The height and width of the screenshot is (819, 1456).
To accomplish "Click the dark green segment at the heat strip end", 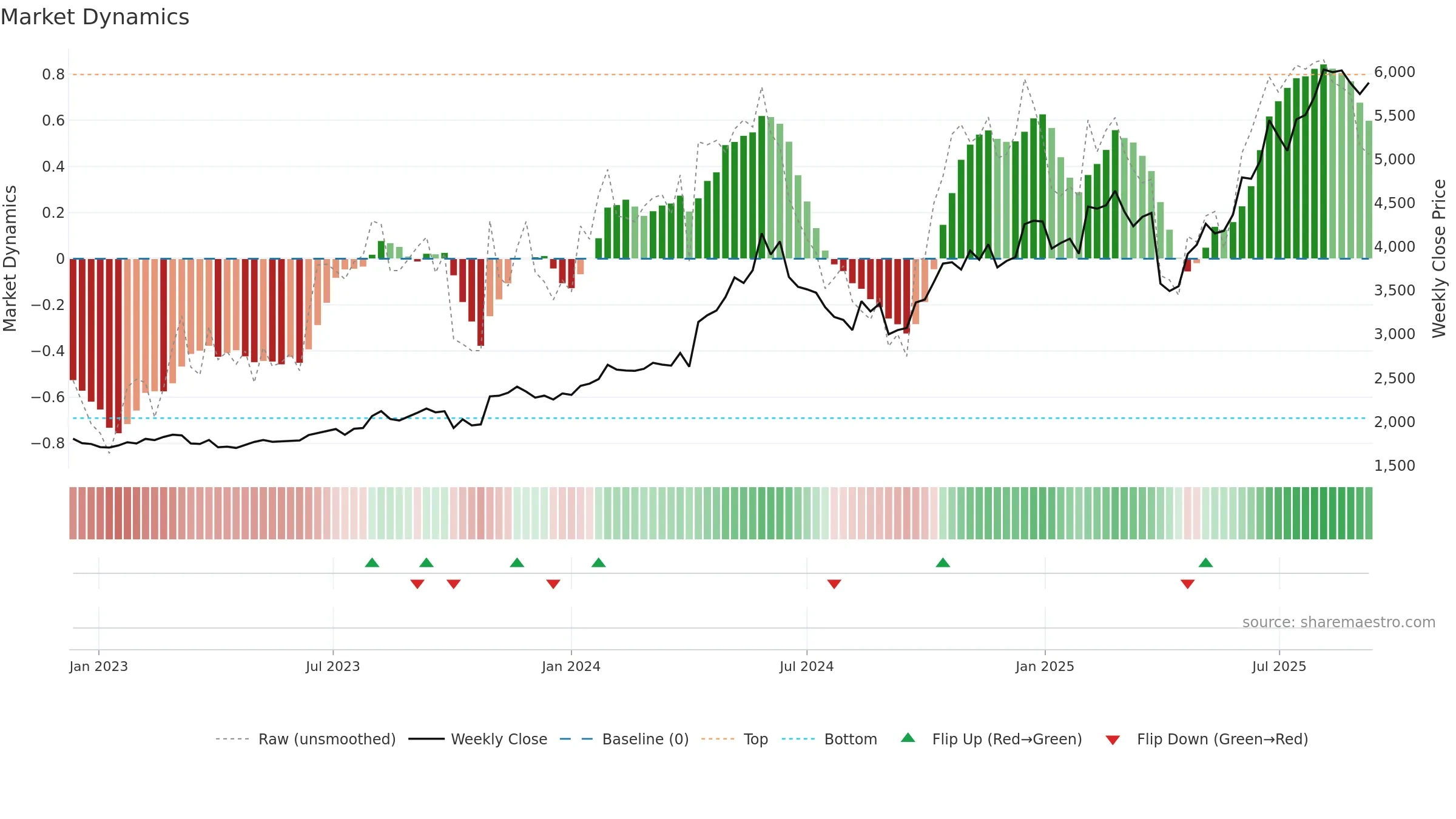I will coord(1369,513).
